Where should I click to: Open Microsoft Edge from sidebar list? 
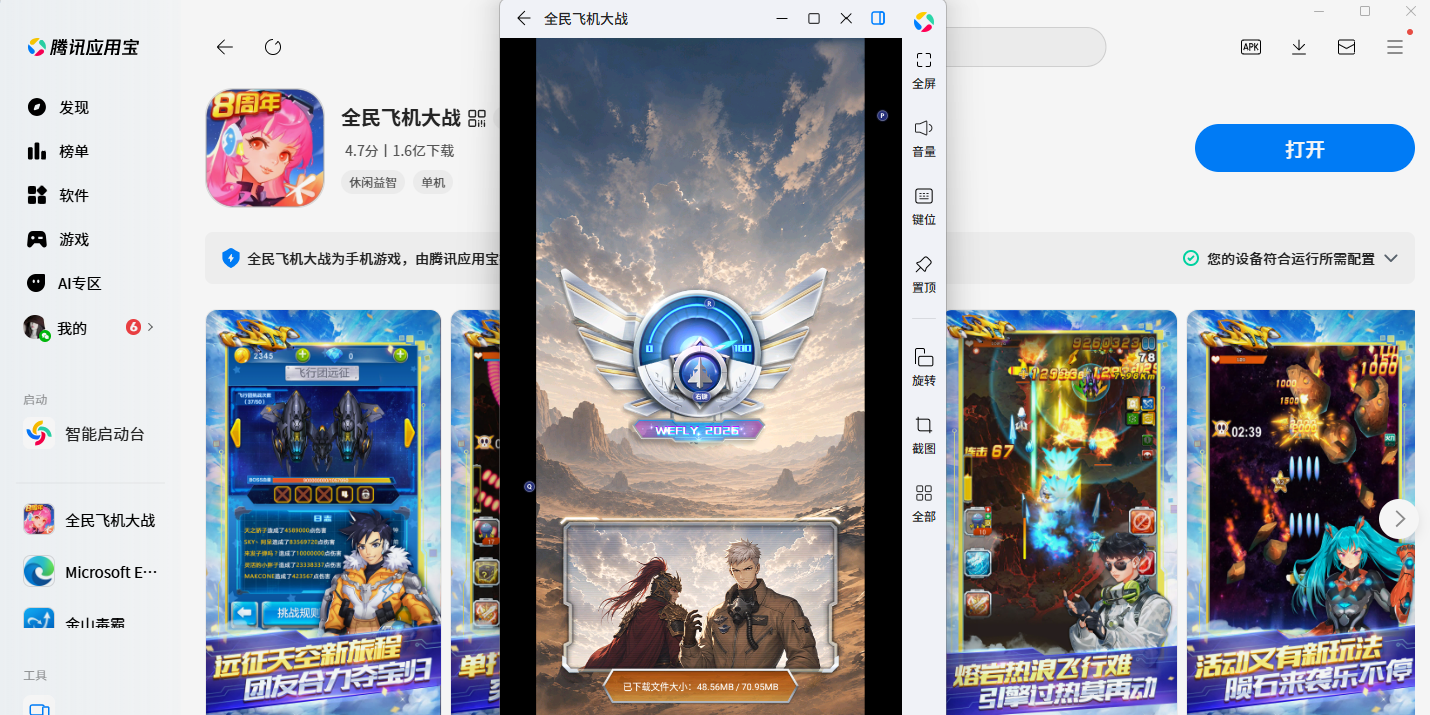(90, 572)
